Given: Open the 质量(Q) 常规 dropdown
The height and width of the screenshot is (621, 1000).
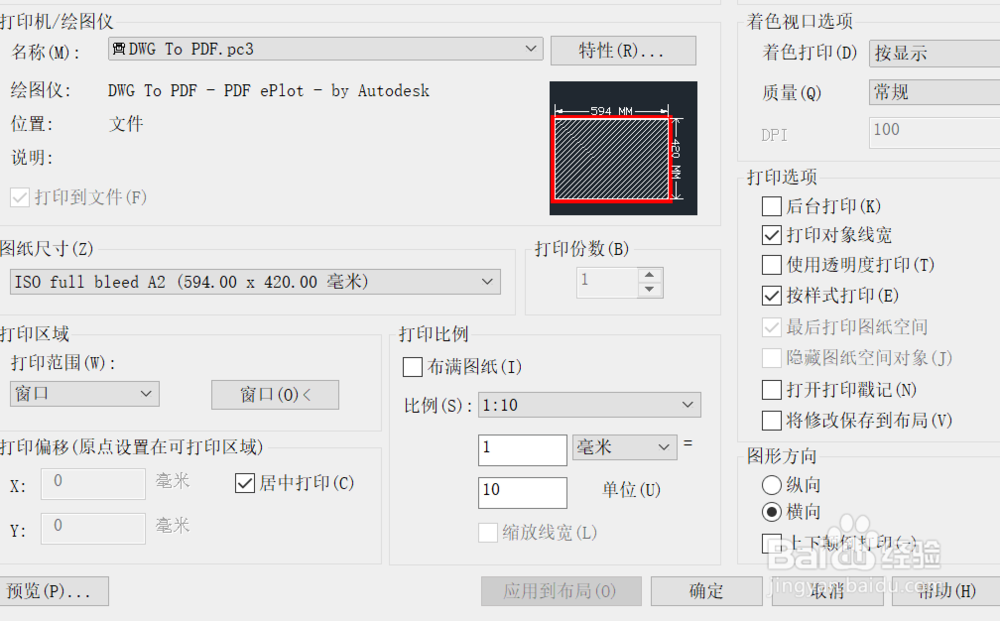Looking at the screenshot, I should click(934, 92).
